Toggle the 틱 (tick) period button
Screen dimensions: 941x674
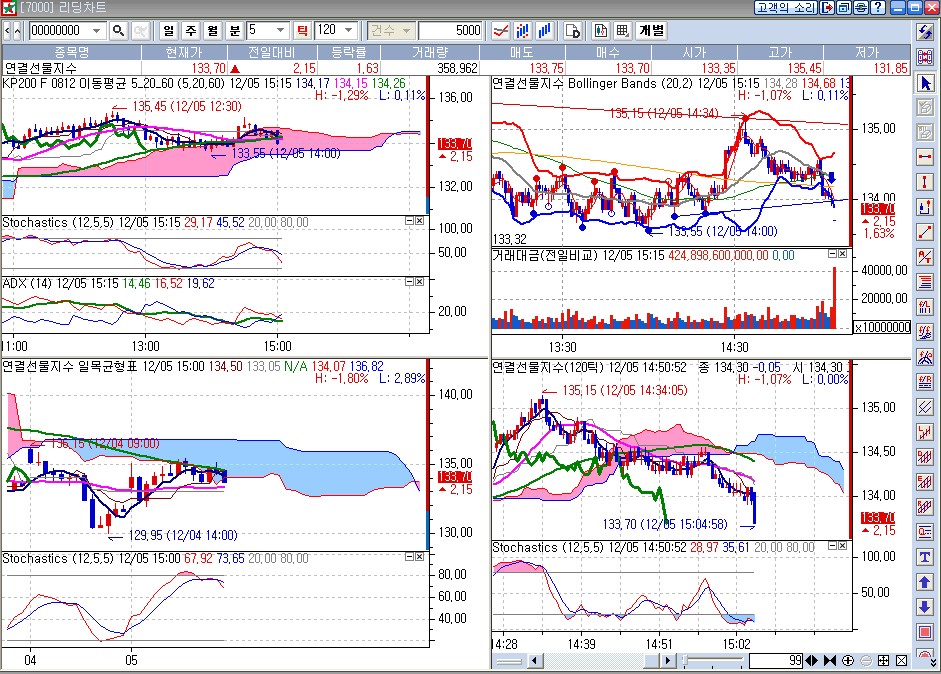[302, 30]
